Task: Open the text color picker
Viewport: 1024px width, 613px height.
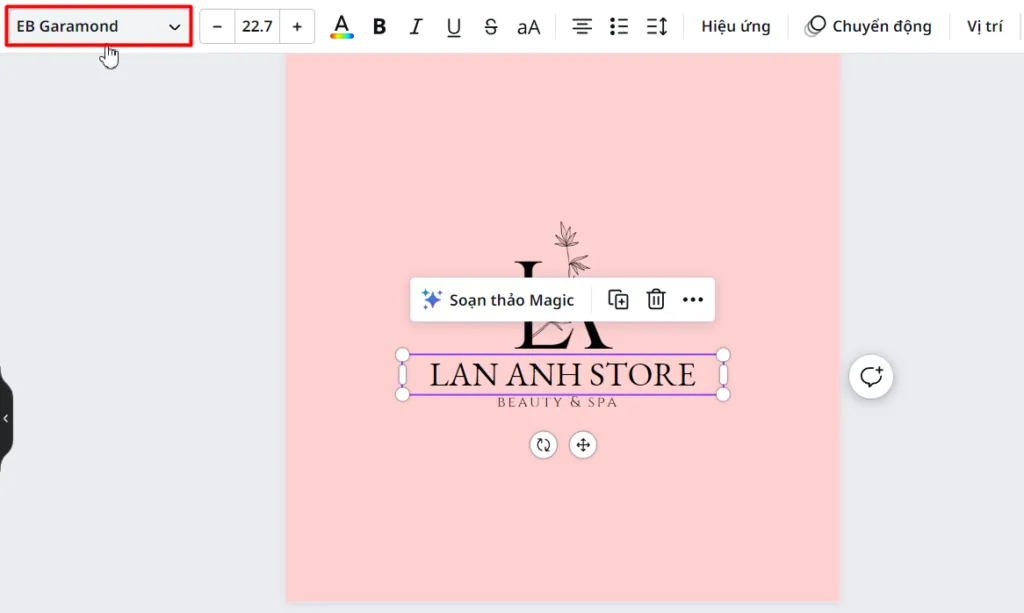Action: coord(342,27)
